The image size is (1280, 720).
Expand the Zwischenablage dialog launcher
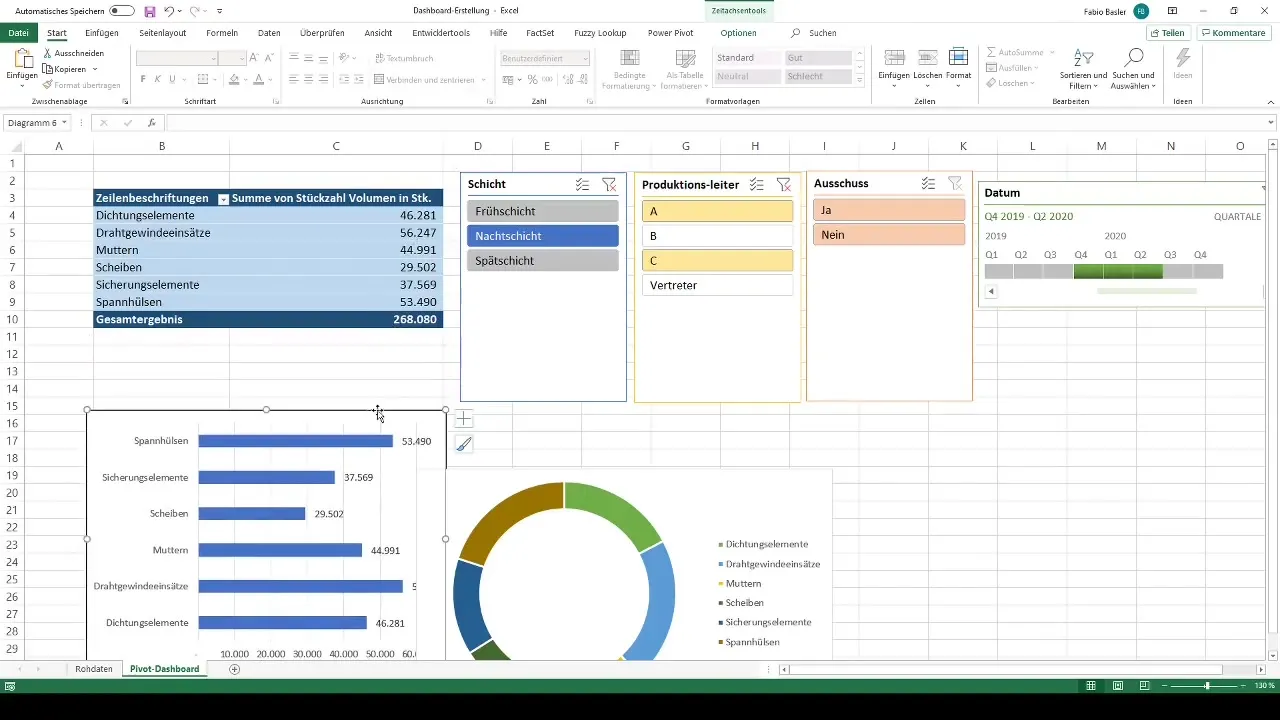click(x=125, y=102)
